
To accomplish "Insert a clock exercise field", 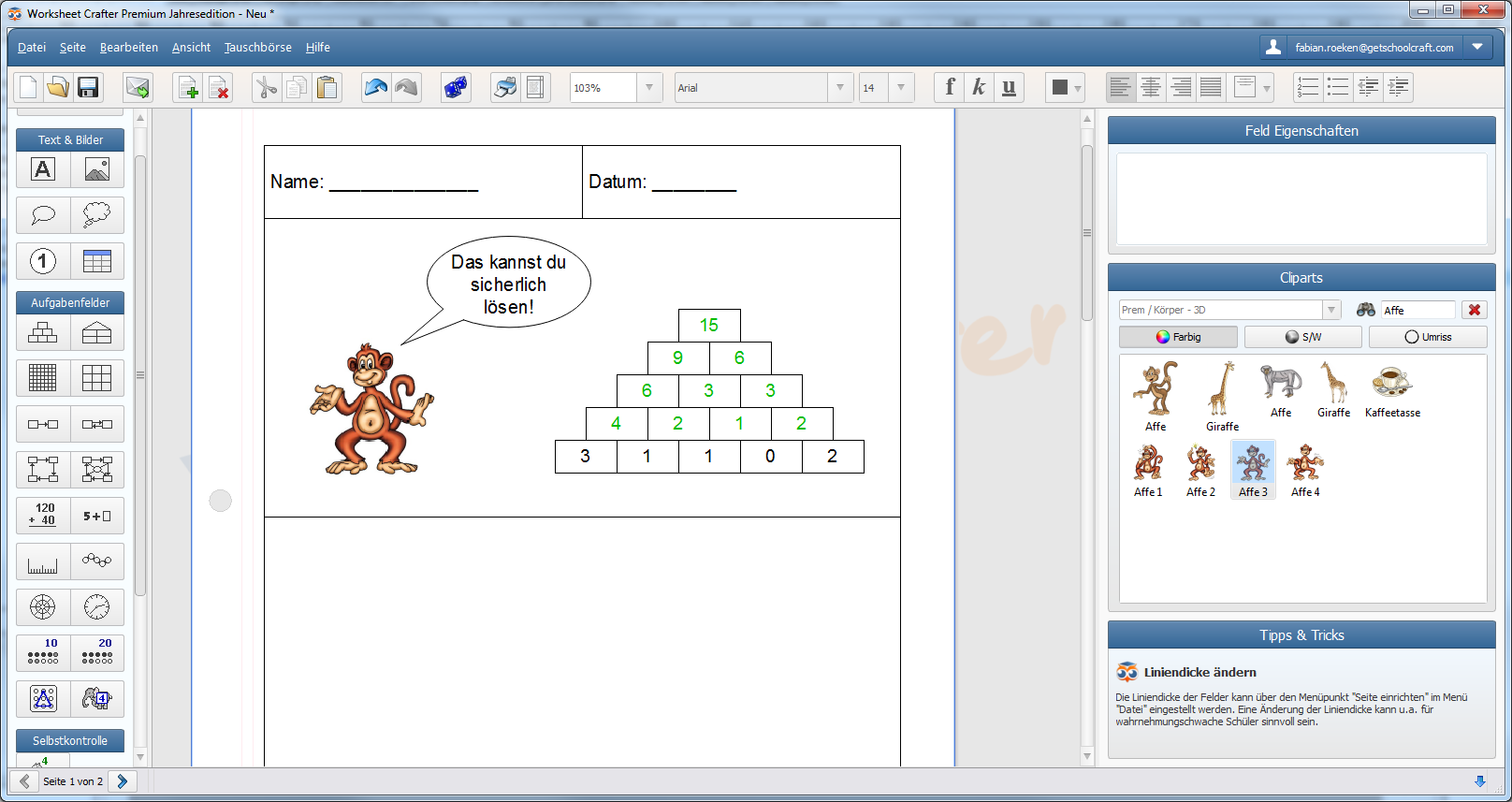I will coord(96,606).
